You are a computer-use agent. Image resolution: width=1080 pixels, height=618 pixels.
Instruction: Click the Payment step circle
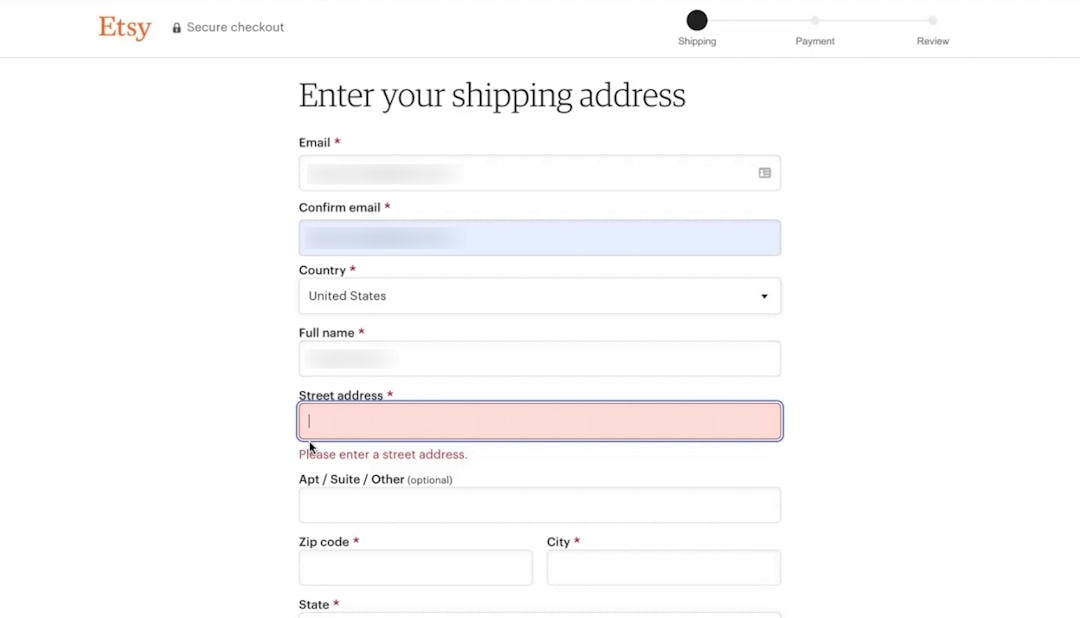[814, 19]
